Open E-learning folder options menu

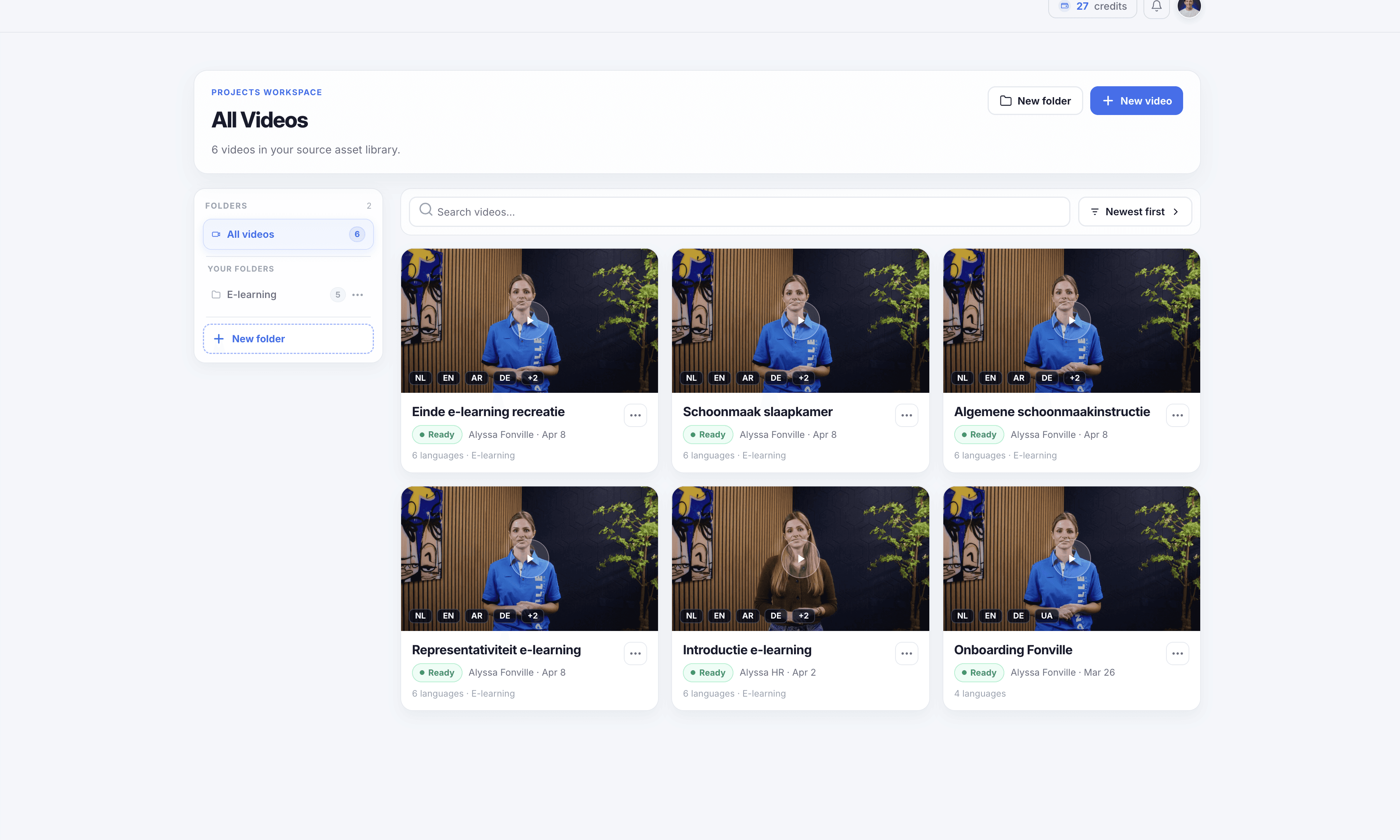pos(357,295)
